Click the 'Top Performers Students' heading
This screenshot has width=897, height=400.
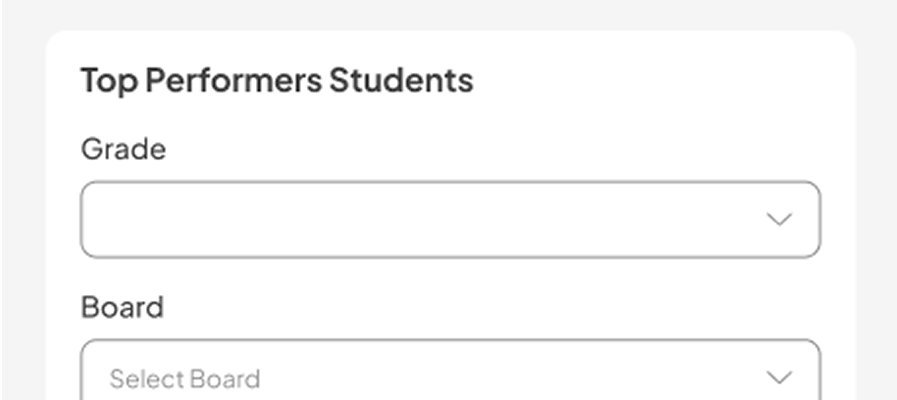tap(276, 80)
